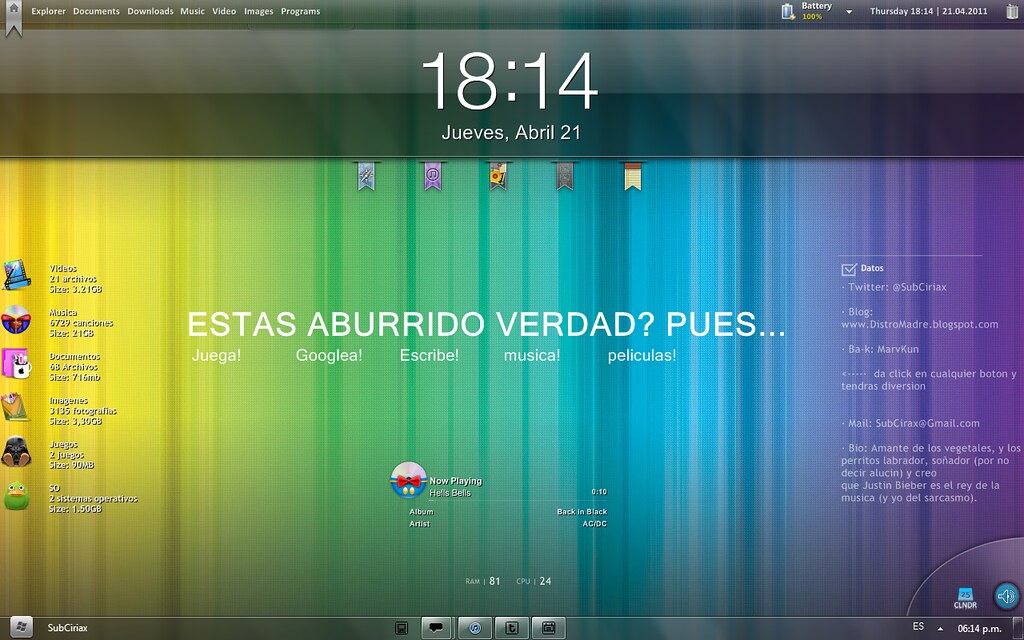
Task: Open the Explorer menu item
Action: pos(48,11)
